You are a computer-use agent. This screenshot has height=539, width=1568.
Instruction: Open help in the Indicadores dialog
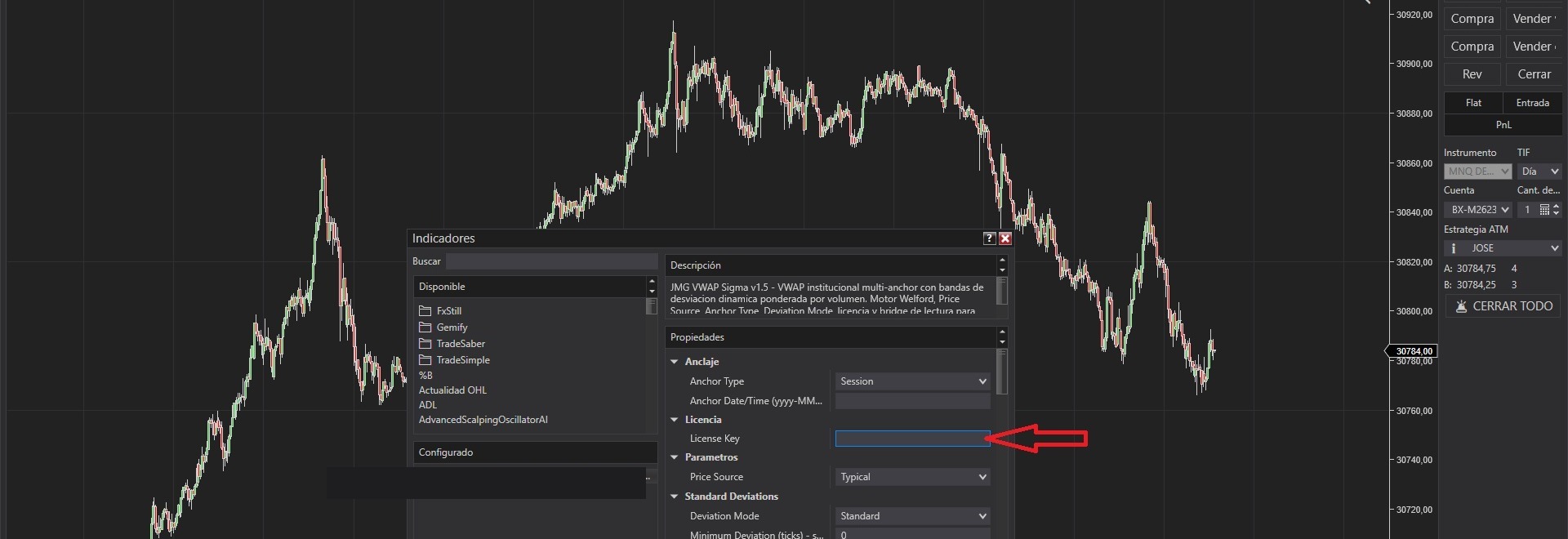pos(989,238)
